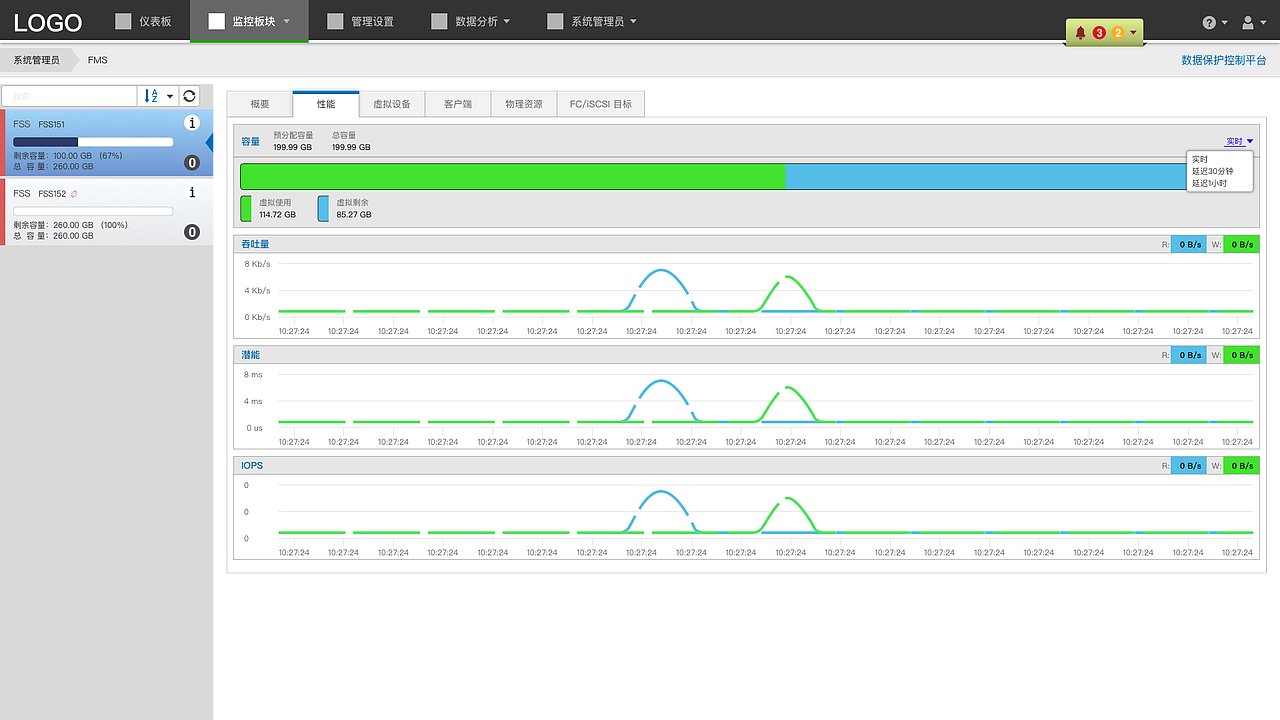Screen dimensions: 1280x720
Task: Click the FMS breadcrumb
Action: tap(98, 60)
